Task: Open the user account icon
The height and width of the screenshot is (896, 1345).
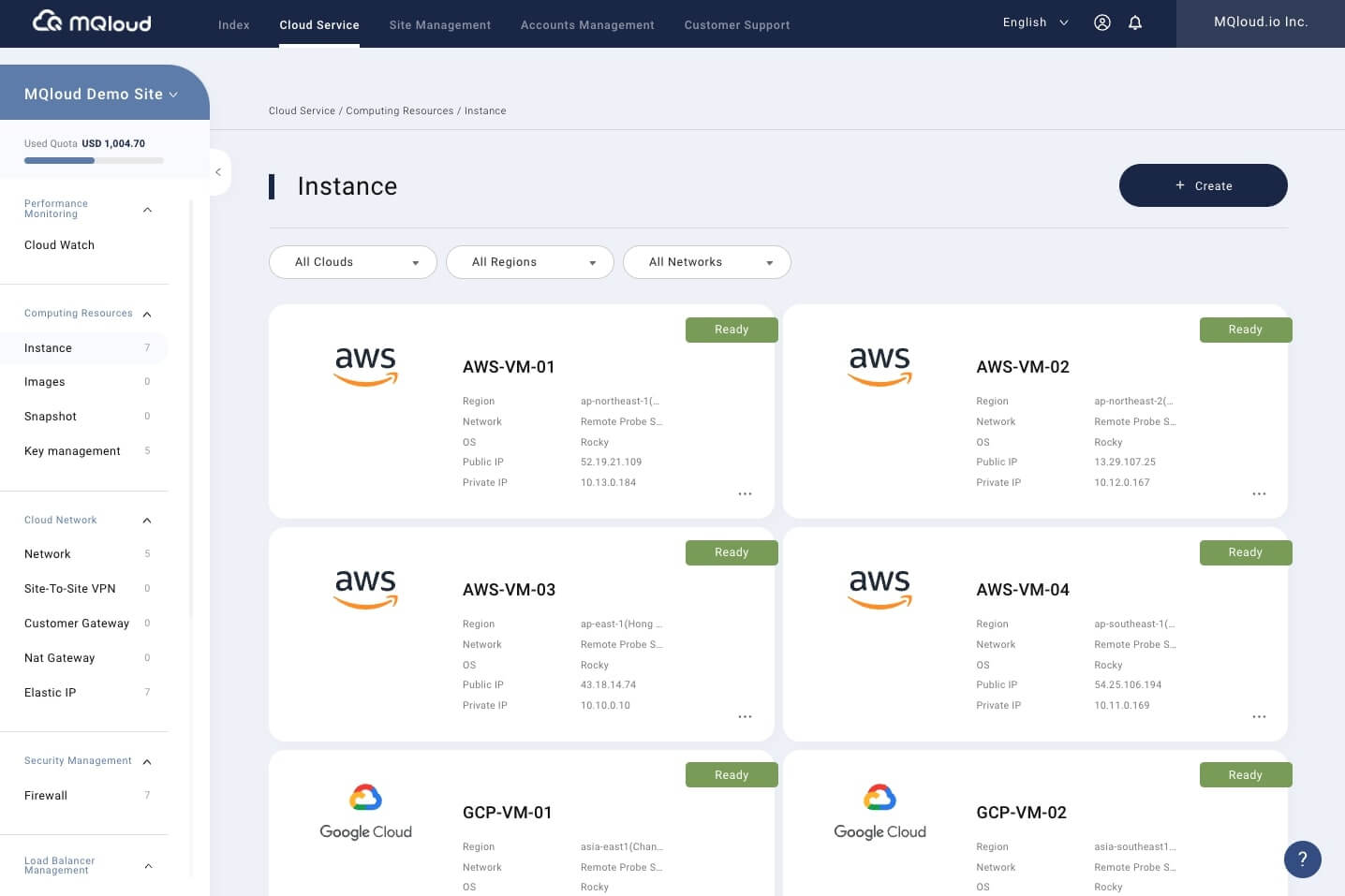Action: click(x=1102, y=22)
